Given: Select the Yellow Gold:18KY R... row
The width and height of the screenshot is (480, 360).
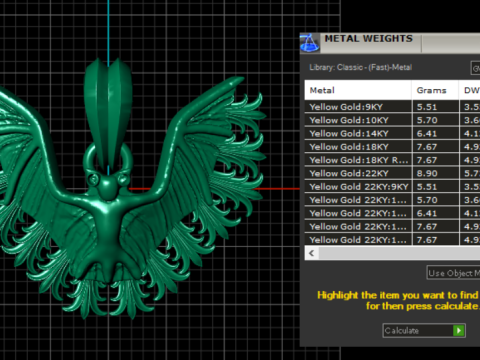Looking at the screenshot, I should click(x=392, y=160).
